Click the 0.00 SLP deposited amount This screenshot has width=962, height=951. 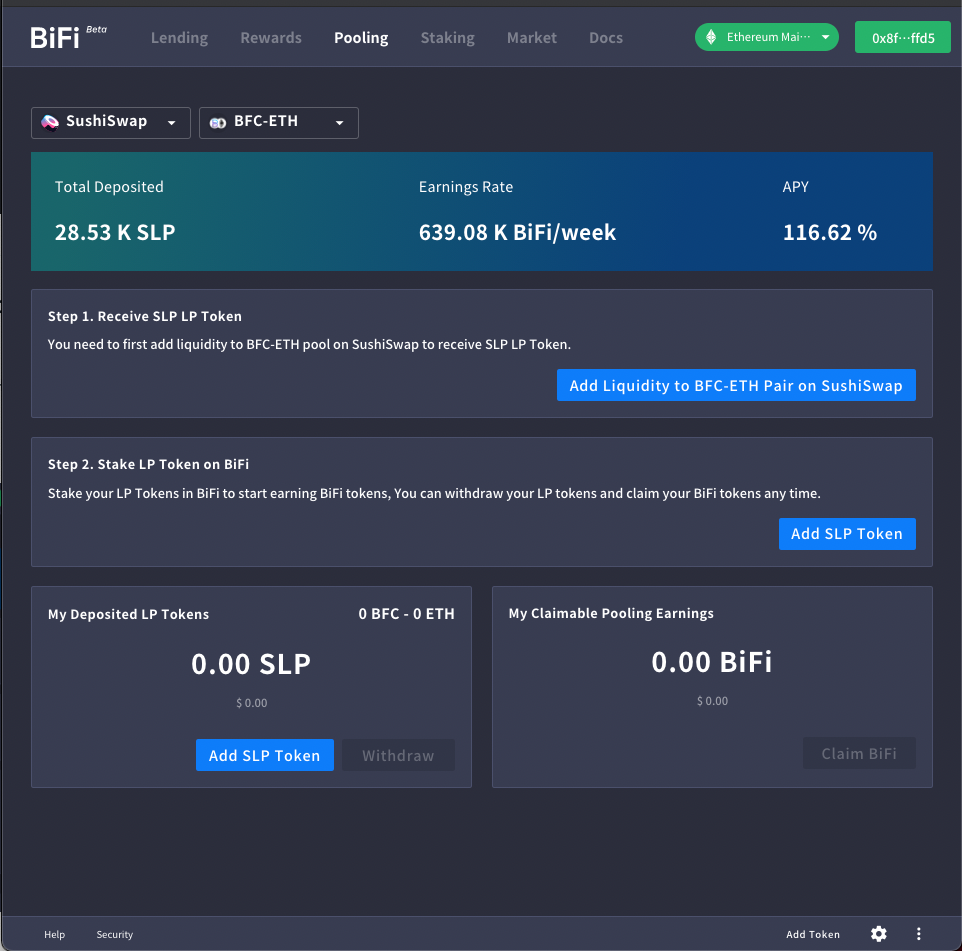[251, 664]
